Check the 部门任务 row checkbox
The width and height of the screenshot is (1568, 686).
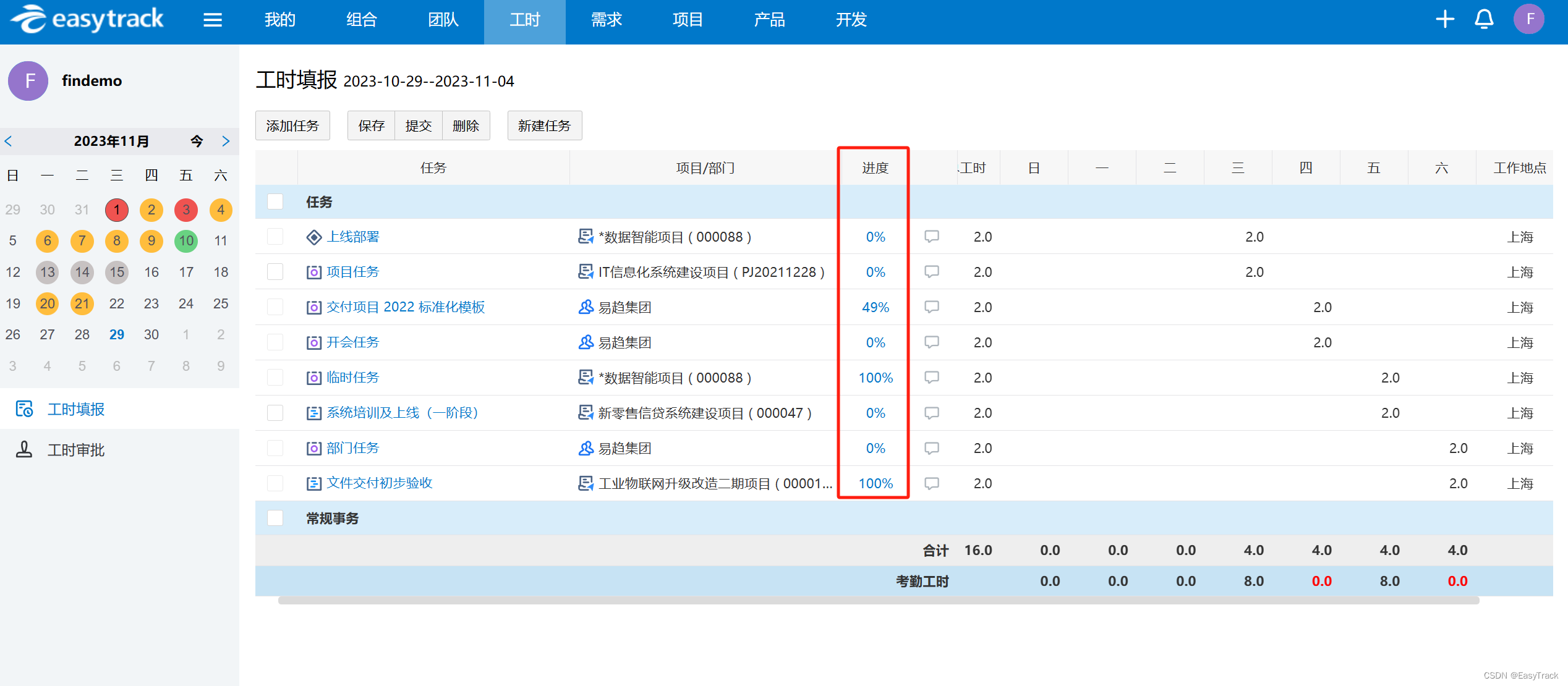click(x=275, y=448)
